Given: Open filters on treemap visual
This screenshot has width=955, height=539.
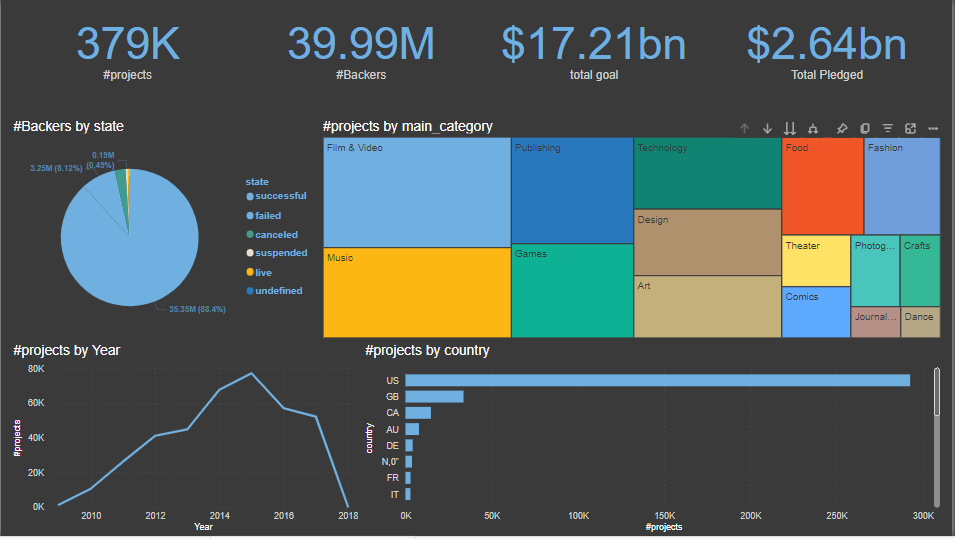Looking at the screenshot, I should (x=887, y=128).
